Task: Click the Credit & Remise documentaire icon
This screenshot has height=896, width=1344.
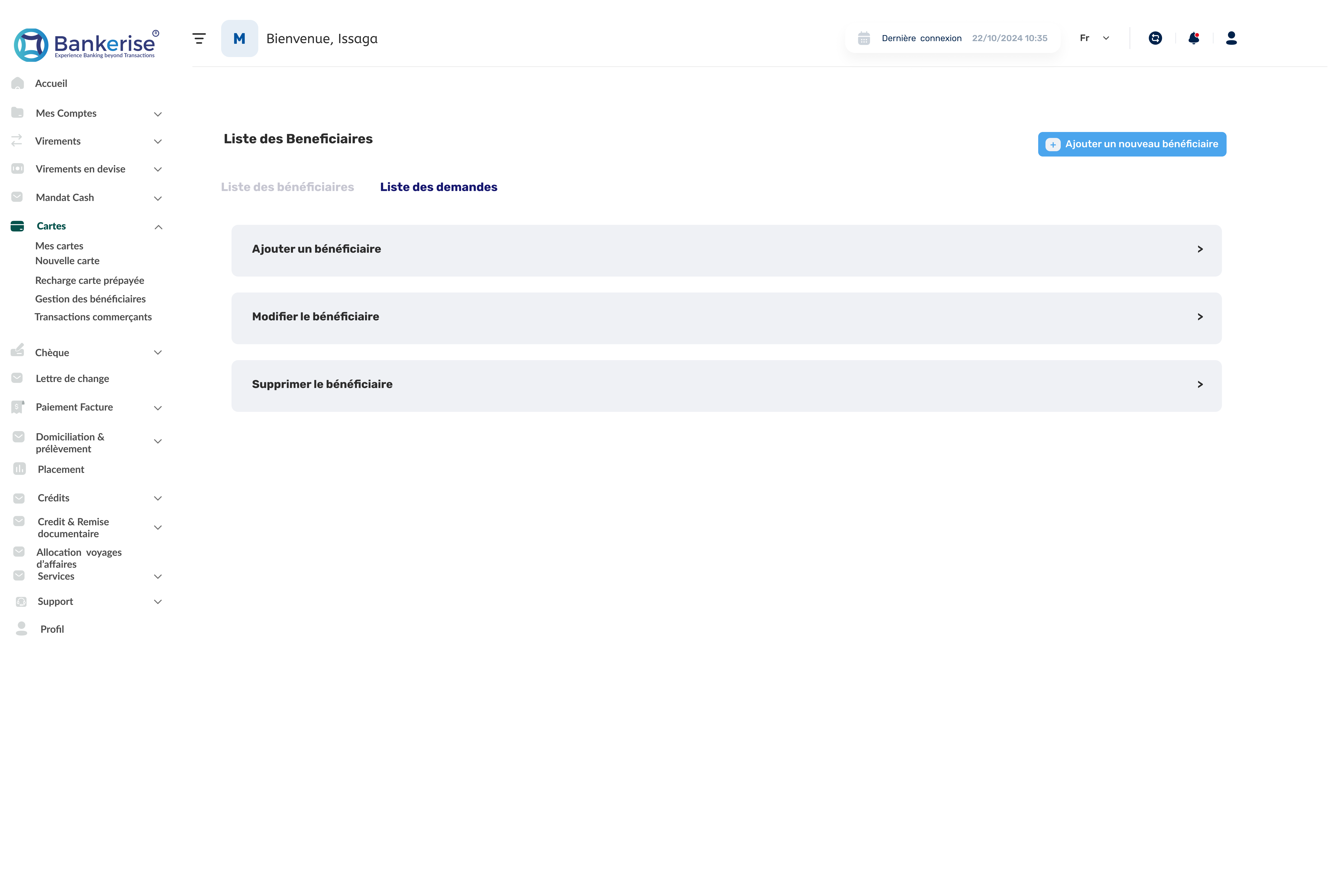Action: 19,521
